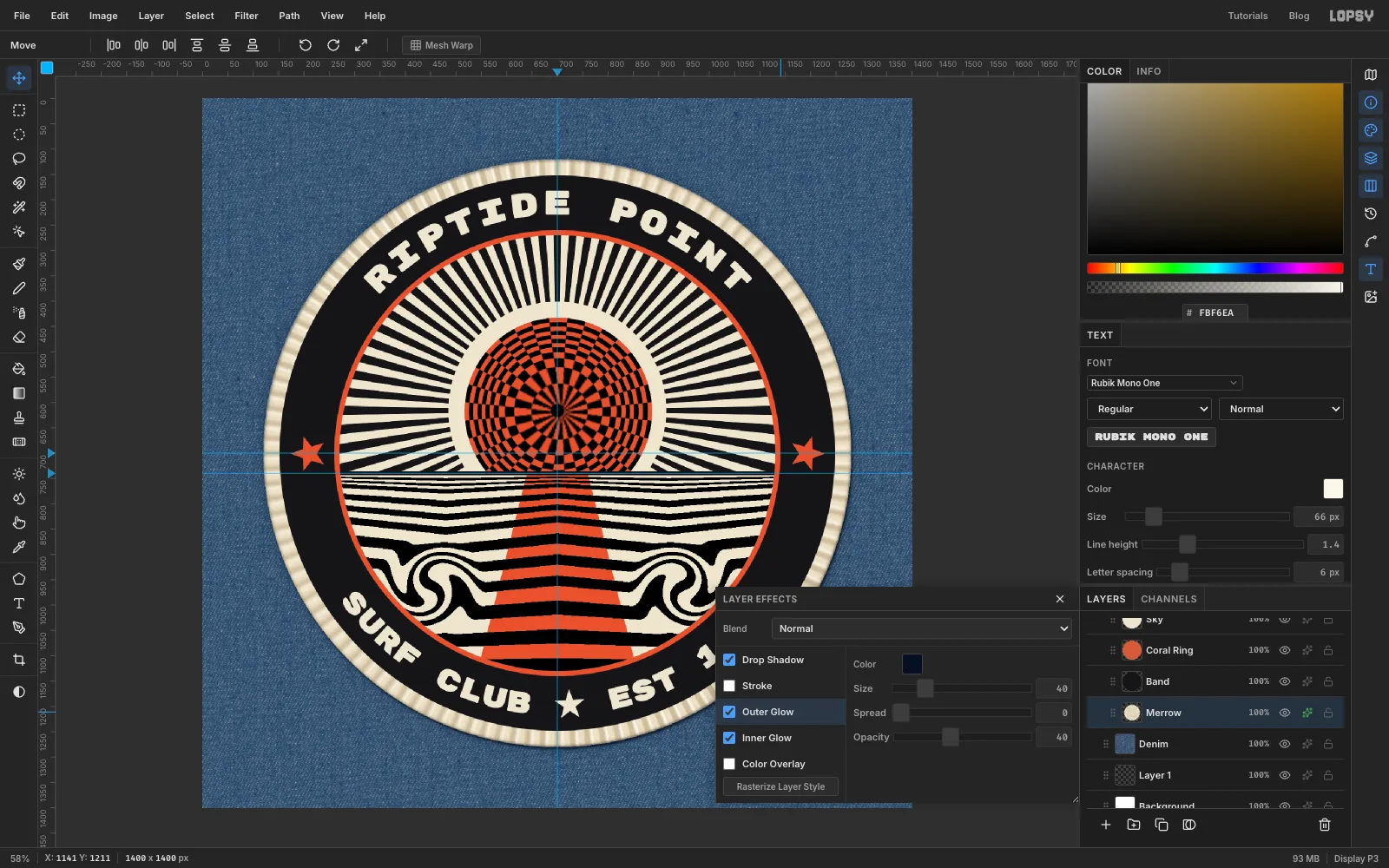The height and width of the screenshot is (868, 1389).
Task: Switch to the Info tab
Action: 1149,71
